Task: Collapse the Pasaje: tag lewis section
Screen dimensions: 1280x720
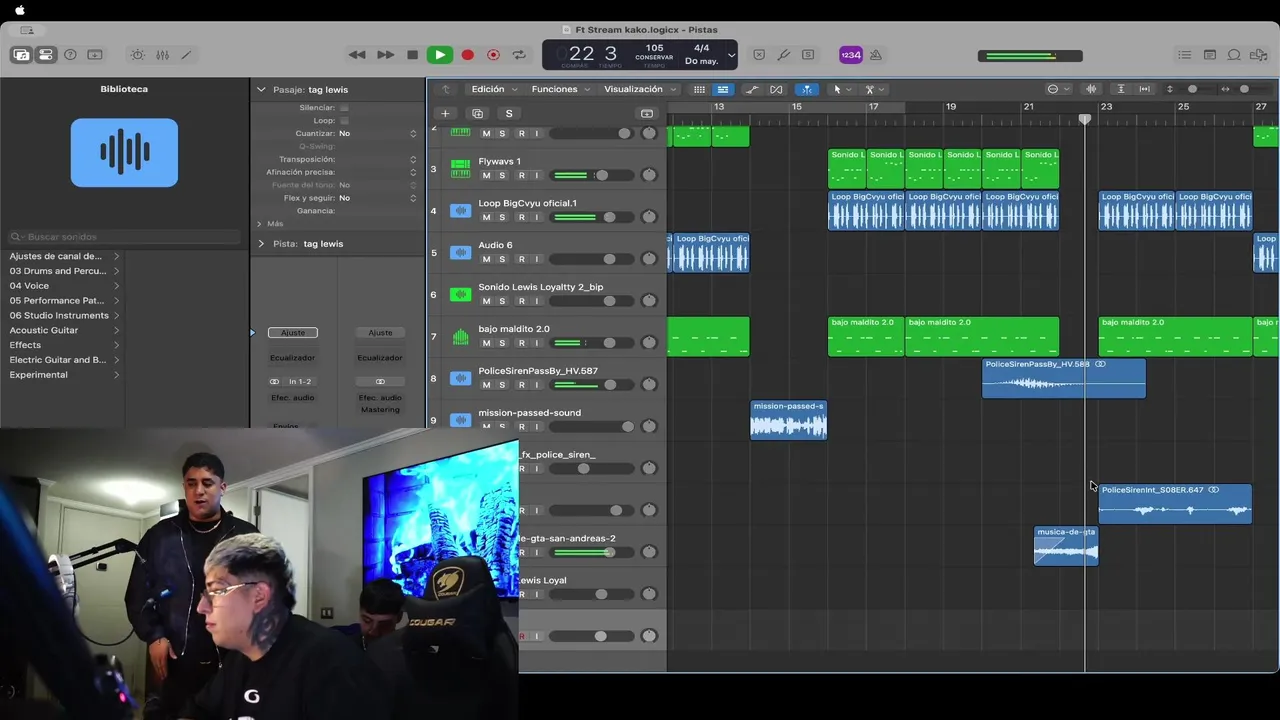Action: 262,89
